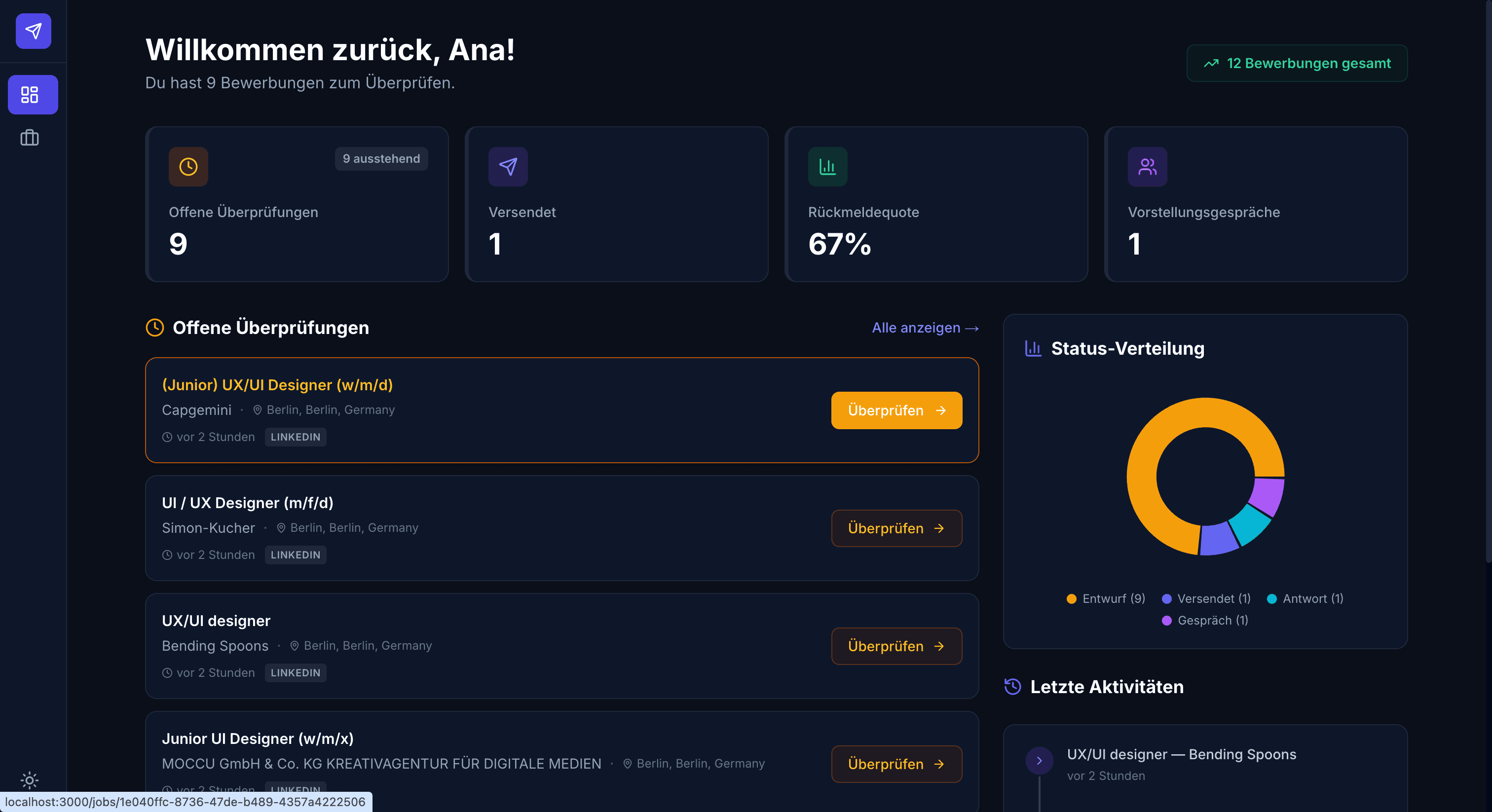The image size is (1492, 812).
Task: Click the people icon in Vorstellungsgespräche card
Action: click(1147, 167)
